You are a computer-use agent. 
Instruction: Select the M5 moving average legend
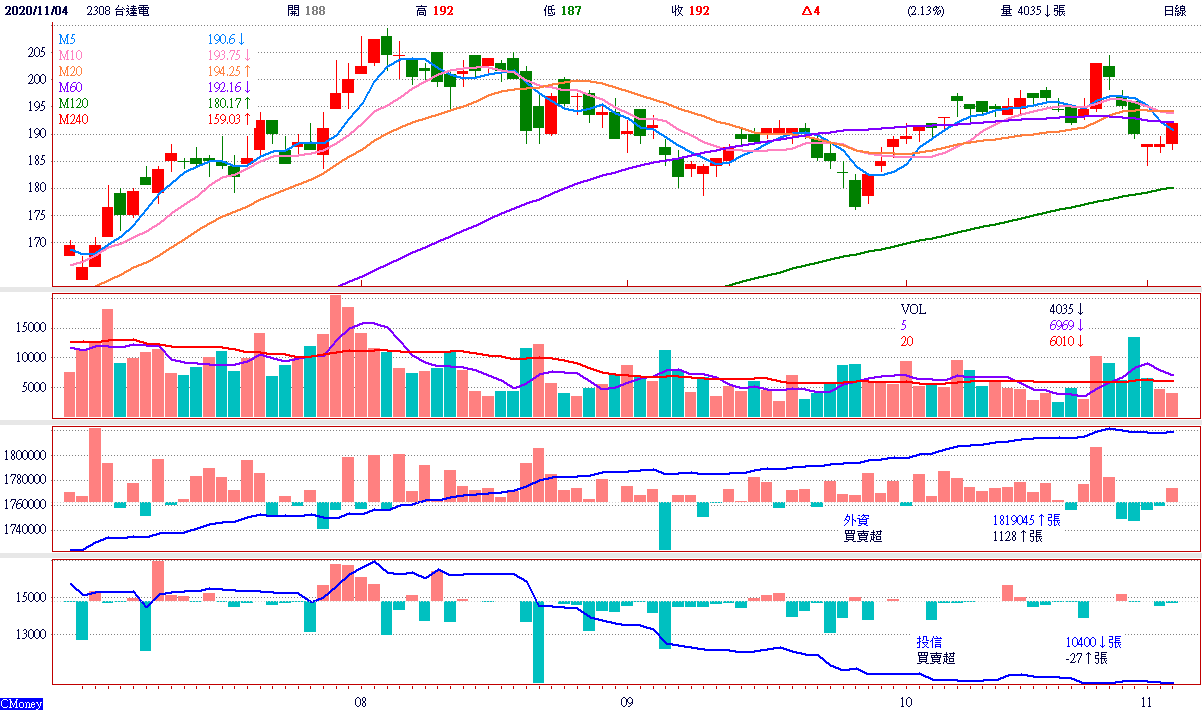pyautogui.click(x=67, y=39)
